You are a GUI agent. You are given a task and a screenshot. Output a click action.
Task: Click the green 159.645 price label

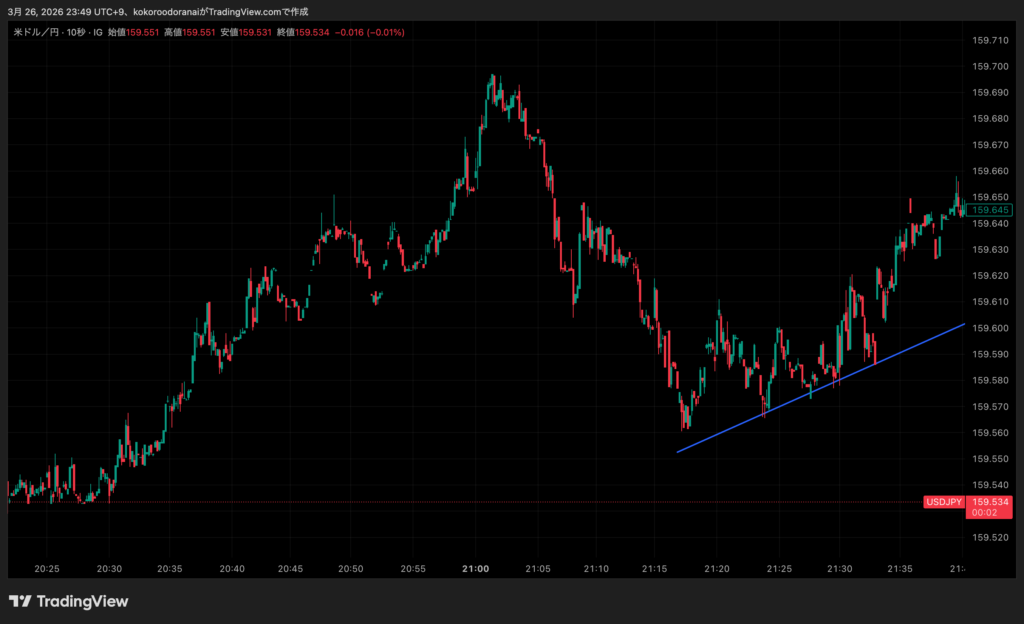[x=990, y=210]
